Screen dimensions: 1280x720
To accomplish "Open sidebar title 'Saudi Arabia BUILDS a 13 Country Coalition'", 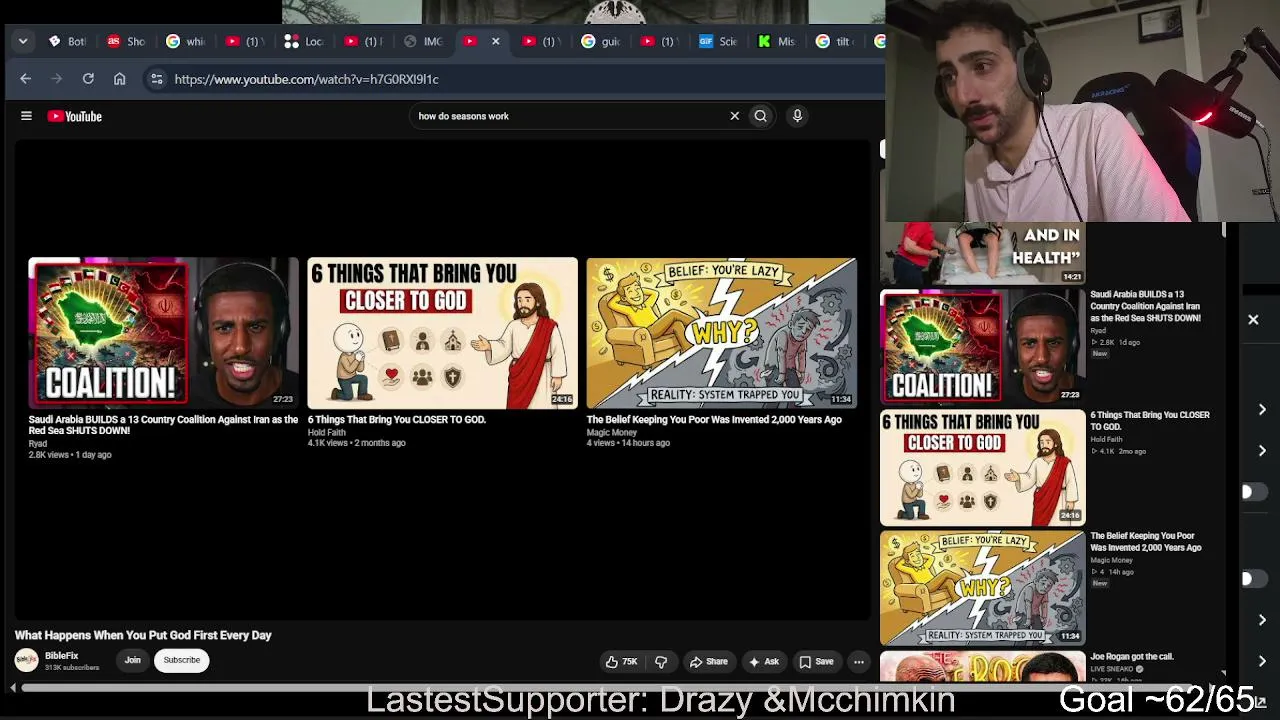I will (1146, 306).
